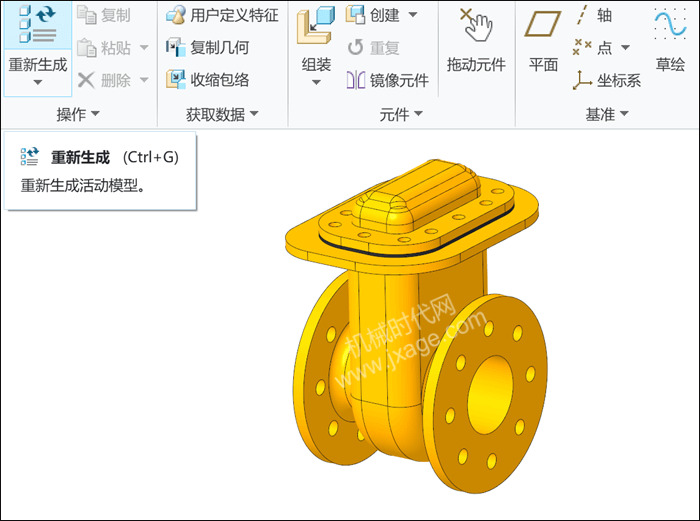Click the 创建 create component icon
Viewport: 700px width, 521px height.
pyautogui.click(x=355, y=15)
